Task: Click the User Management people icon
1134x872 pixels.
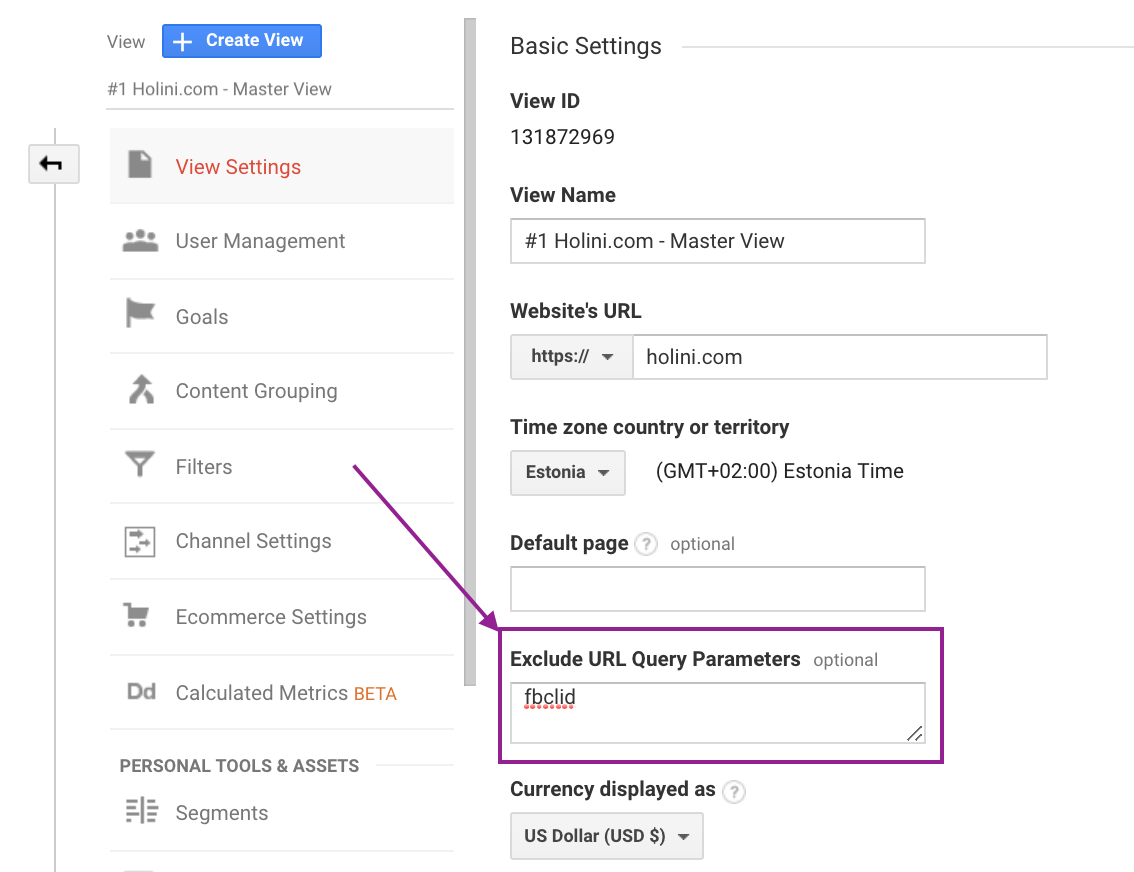Action: point(140,241)
